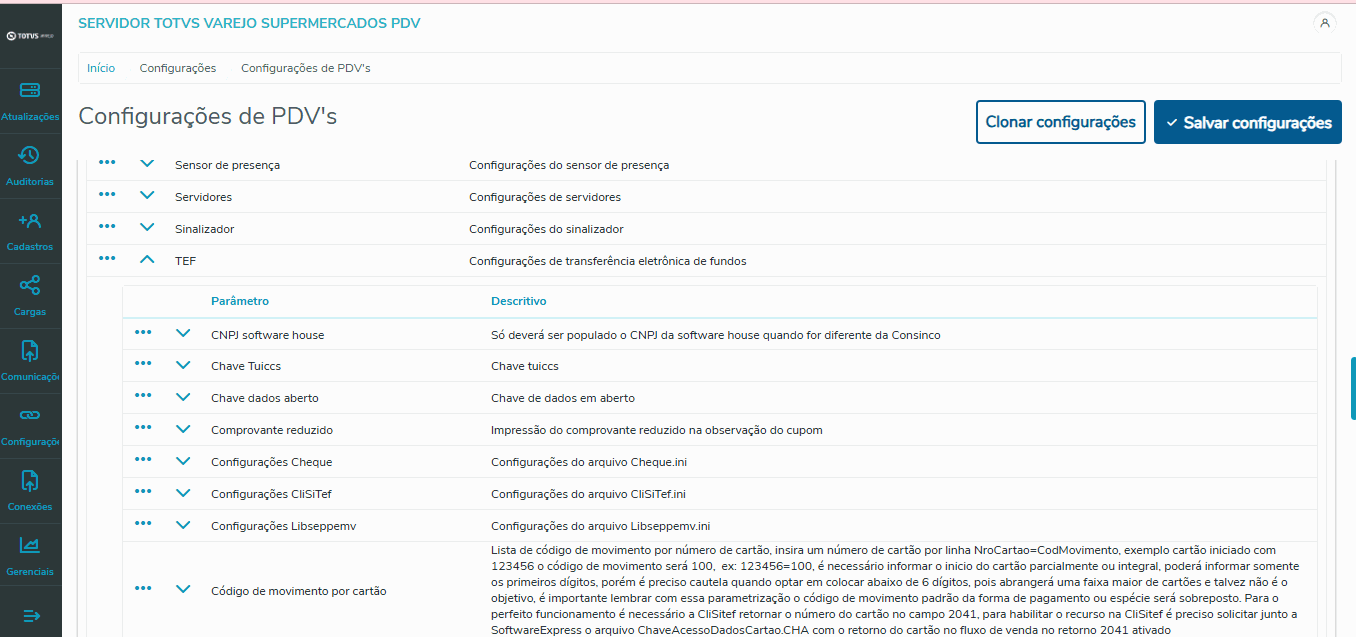This screenshot has height=637, width=1356.
Task: Open options menu for Servidores row
Action: point(107,195)
